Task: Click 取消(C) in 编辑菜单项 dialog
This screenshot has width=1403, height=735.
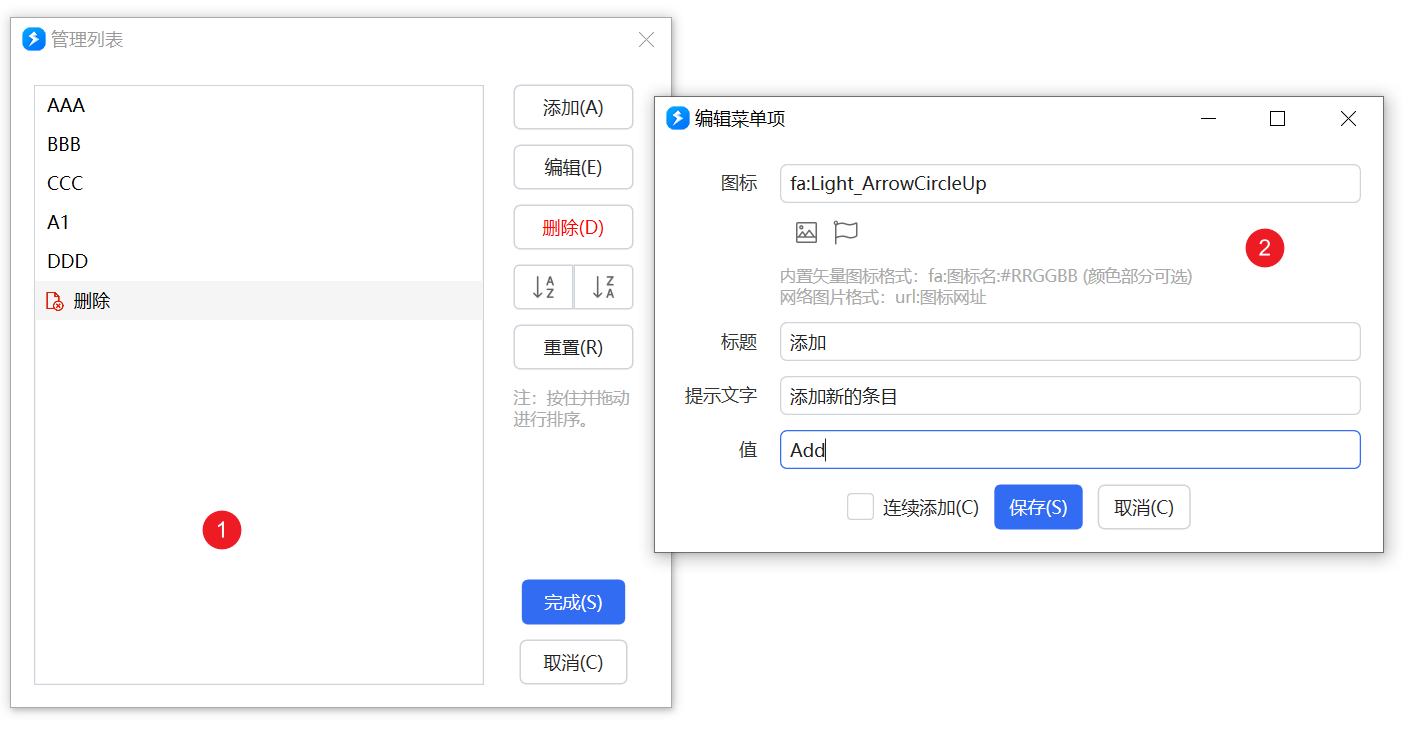Action: point(1144,507)
